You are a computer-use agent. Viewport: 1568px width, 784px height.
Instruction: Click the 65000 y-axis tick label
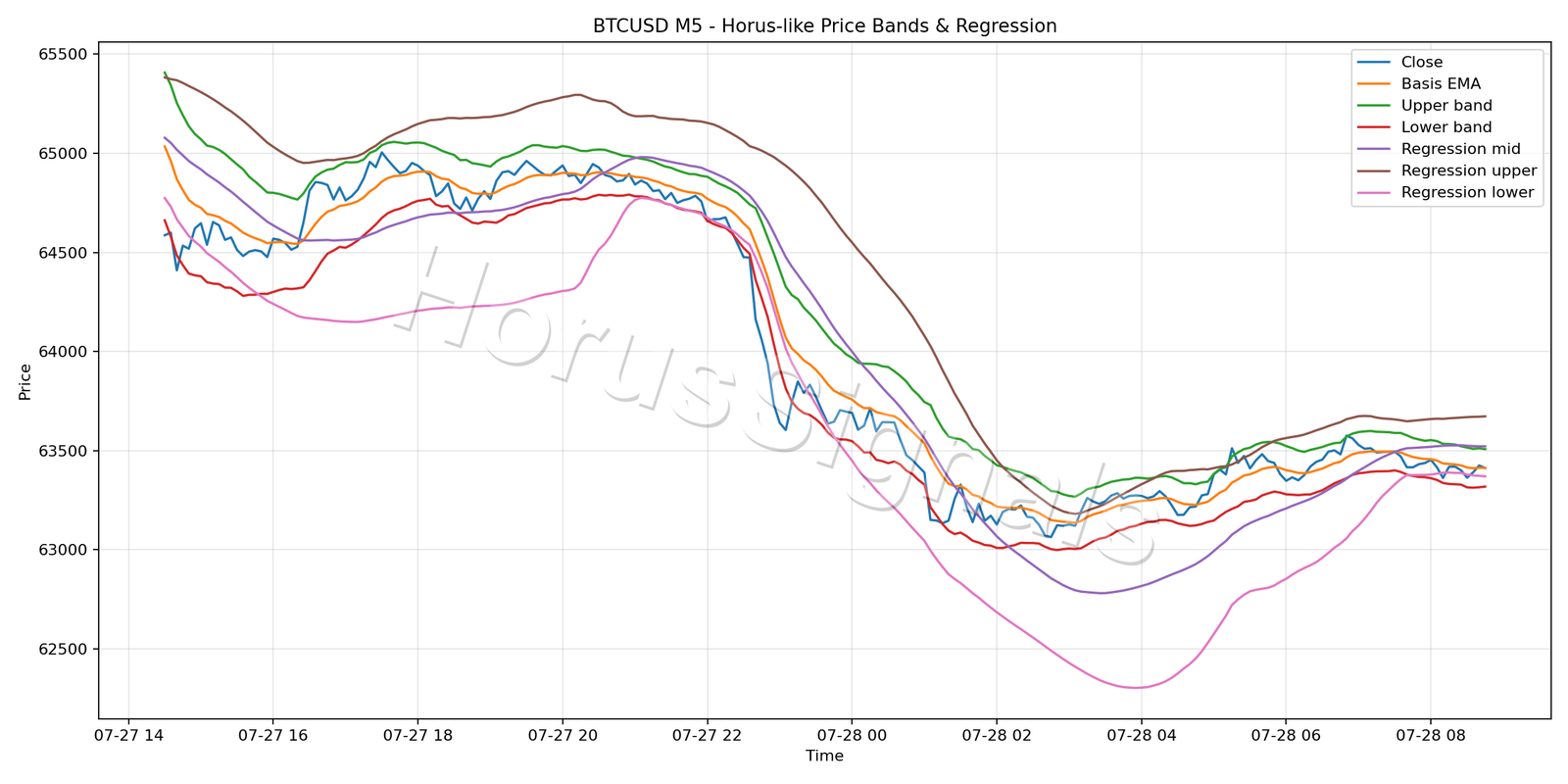tap(65, 154)
